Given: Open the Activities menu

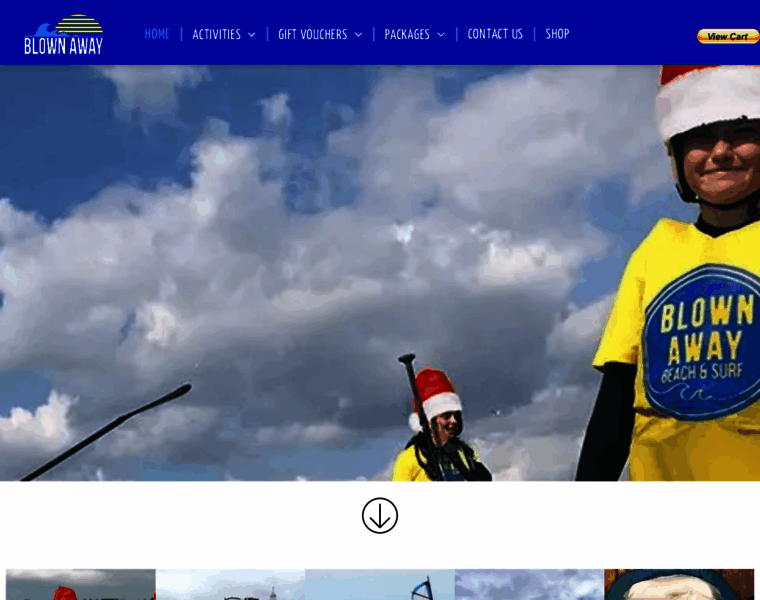Looking at the screenshot, I should 217,34.
